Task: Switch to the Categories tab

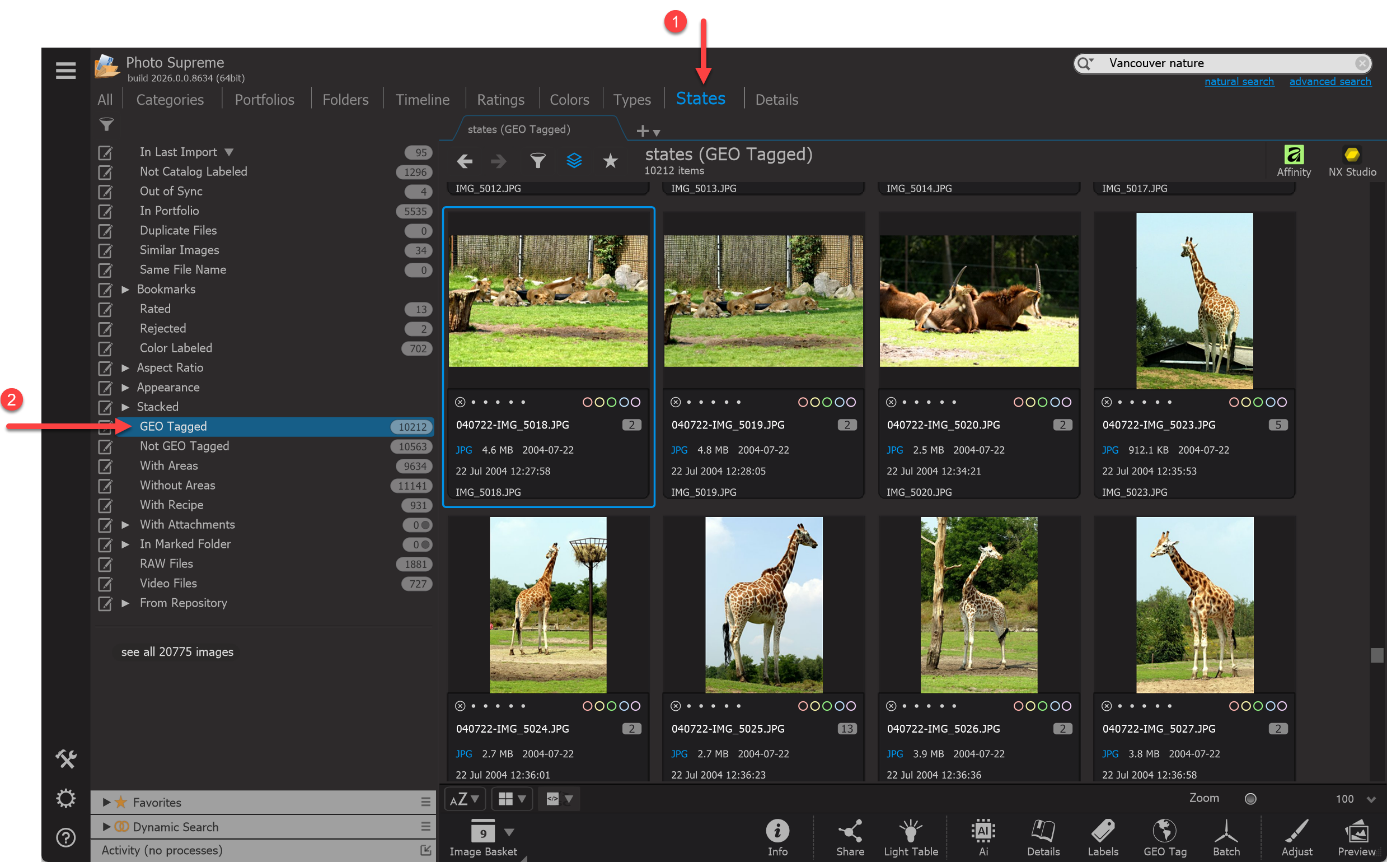Action: tap(170, 100)
